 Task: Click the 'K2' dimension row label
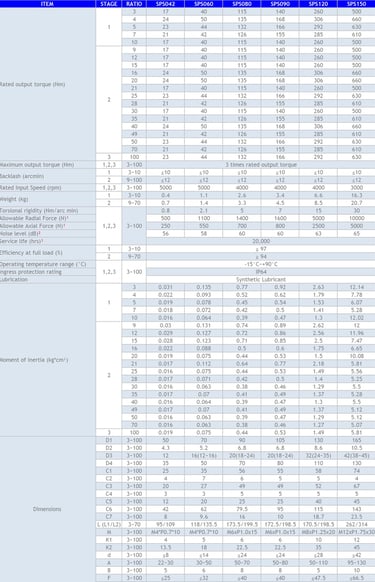click(109, 547)
